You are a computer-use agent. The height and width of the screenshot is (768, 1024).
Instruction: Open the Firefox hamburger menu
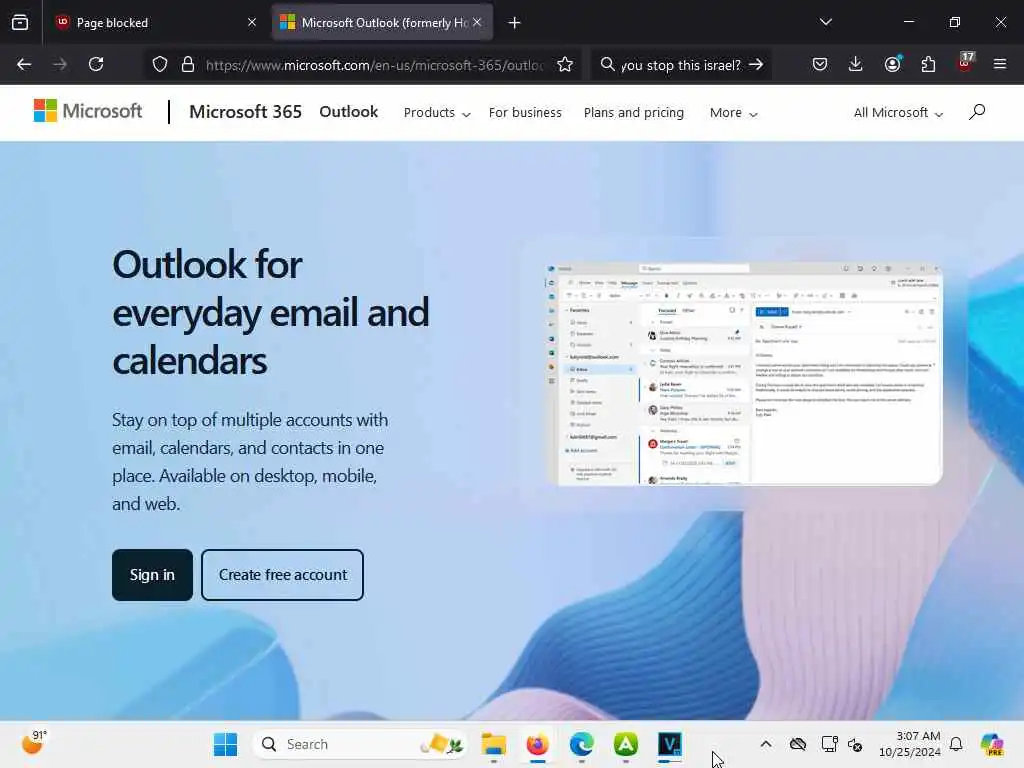[1000, 64]
